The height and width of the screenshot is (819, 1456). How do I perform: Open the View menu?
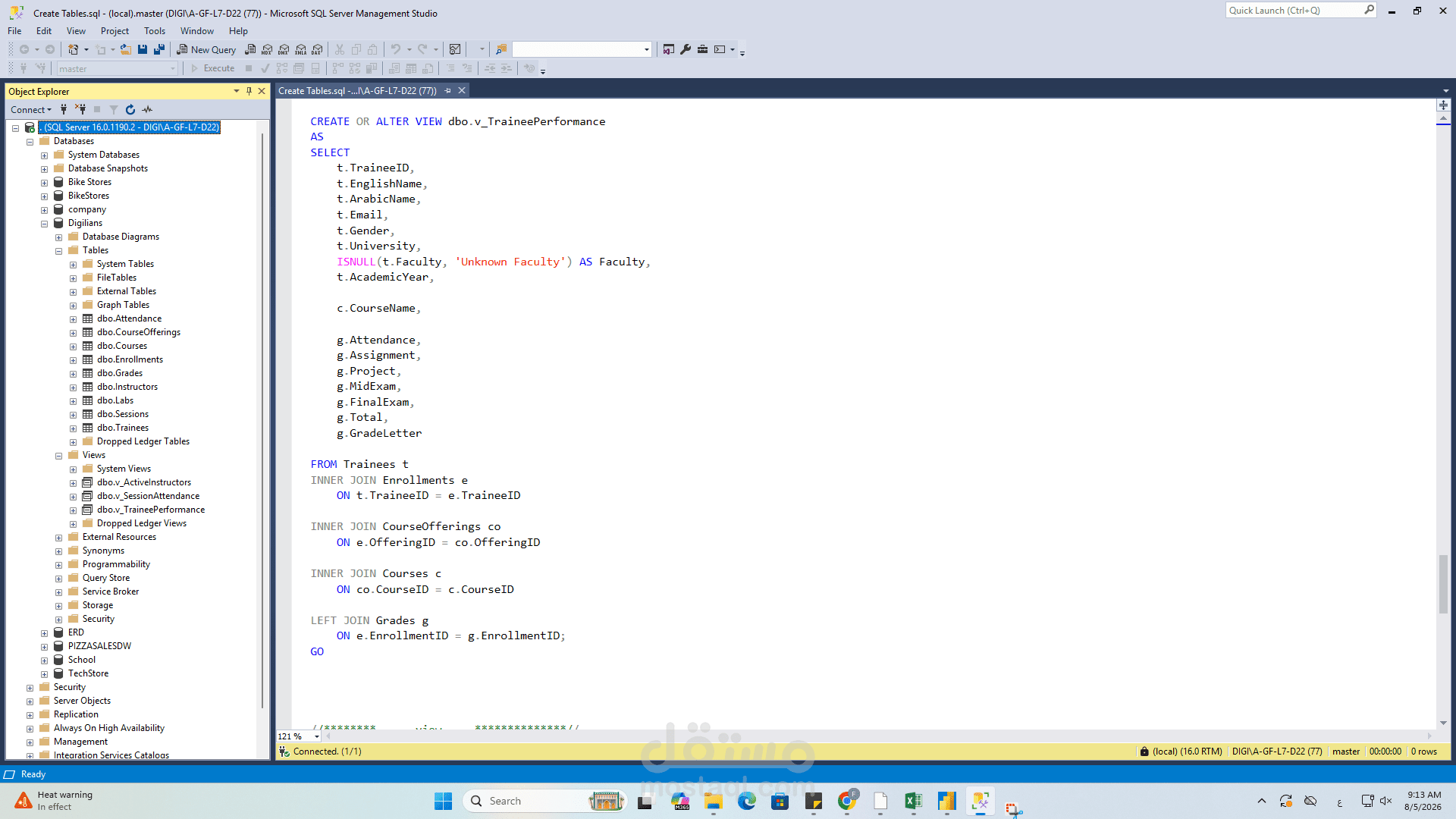[x=76, y=31]
